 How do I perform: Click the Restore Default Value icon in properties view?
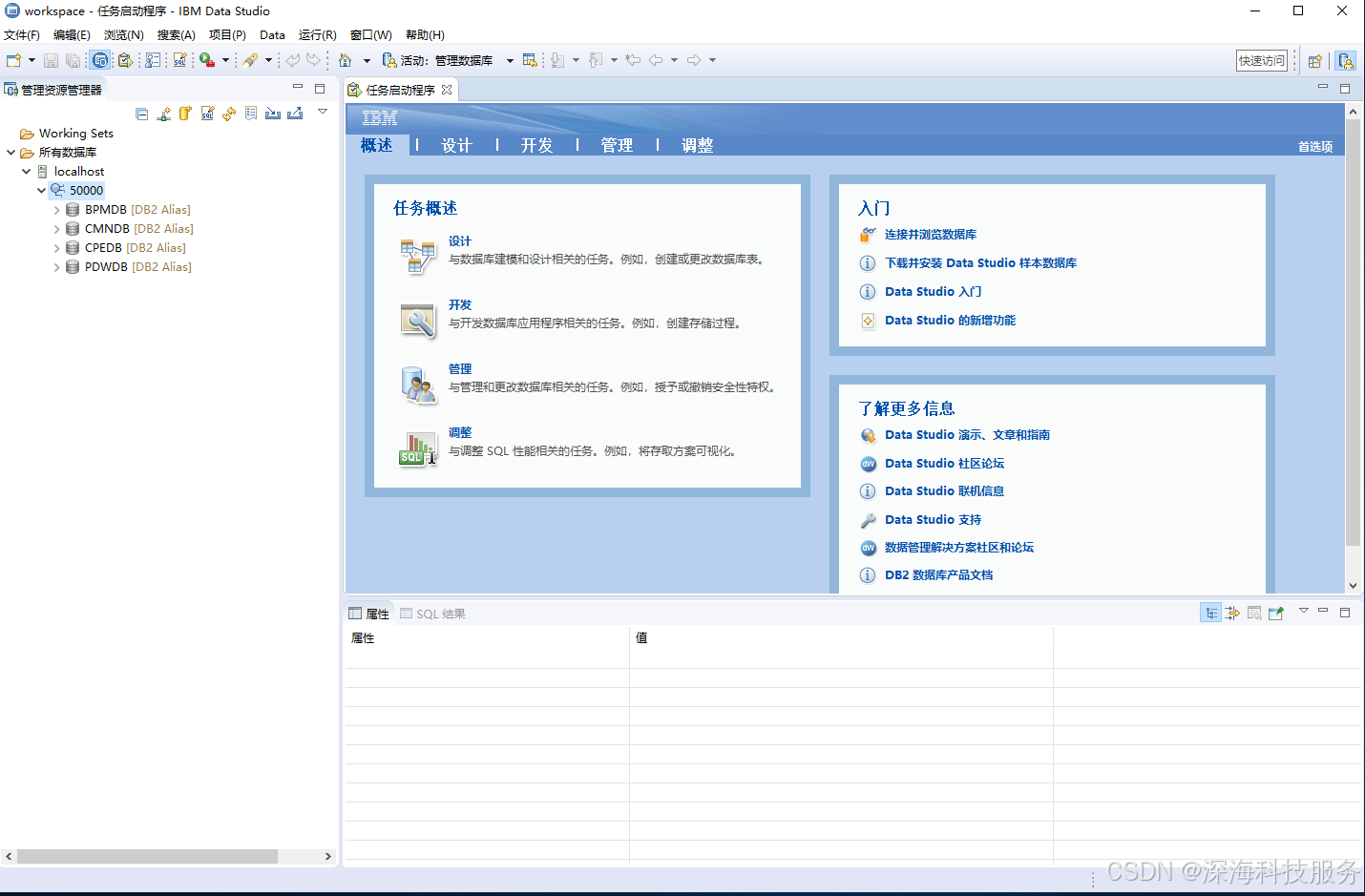coord(1254,614)
